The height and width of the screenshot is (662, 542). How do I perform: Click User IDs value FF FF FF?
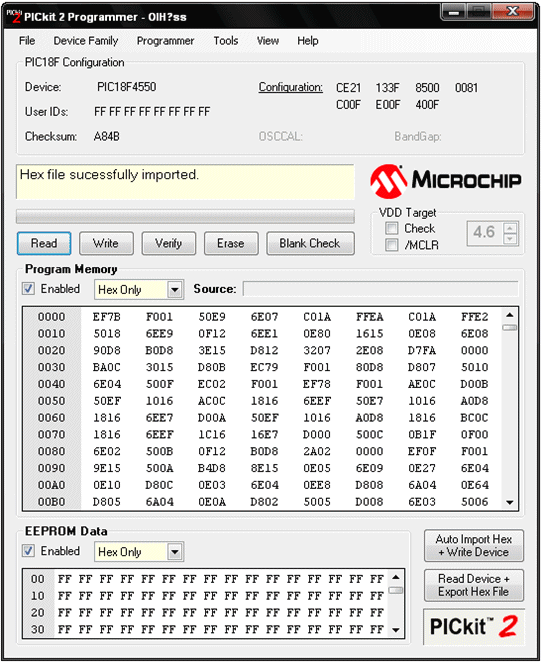point(152,112)
